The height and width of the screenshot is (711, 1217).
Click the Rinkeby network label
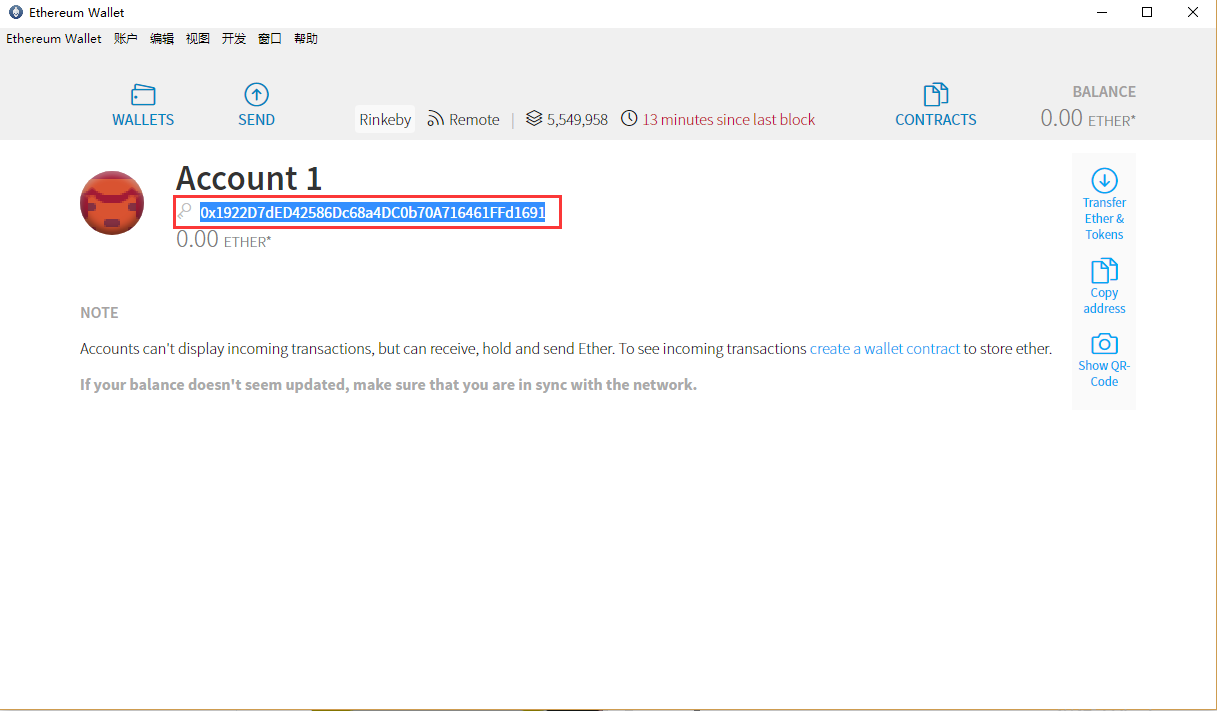(385, 119)
